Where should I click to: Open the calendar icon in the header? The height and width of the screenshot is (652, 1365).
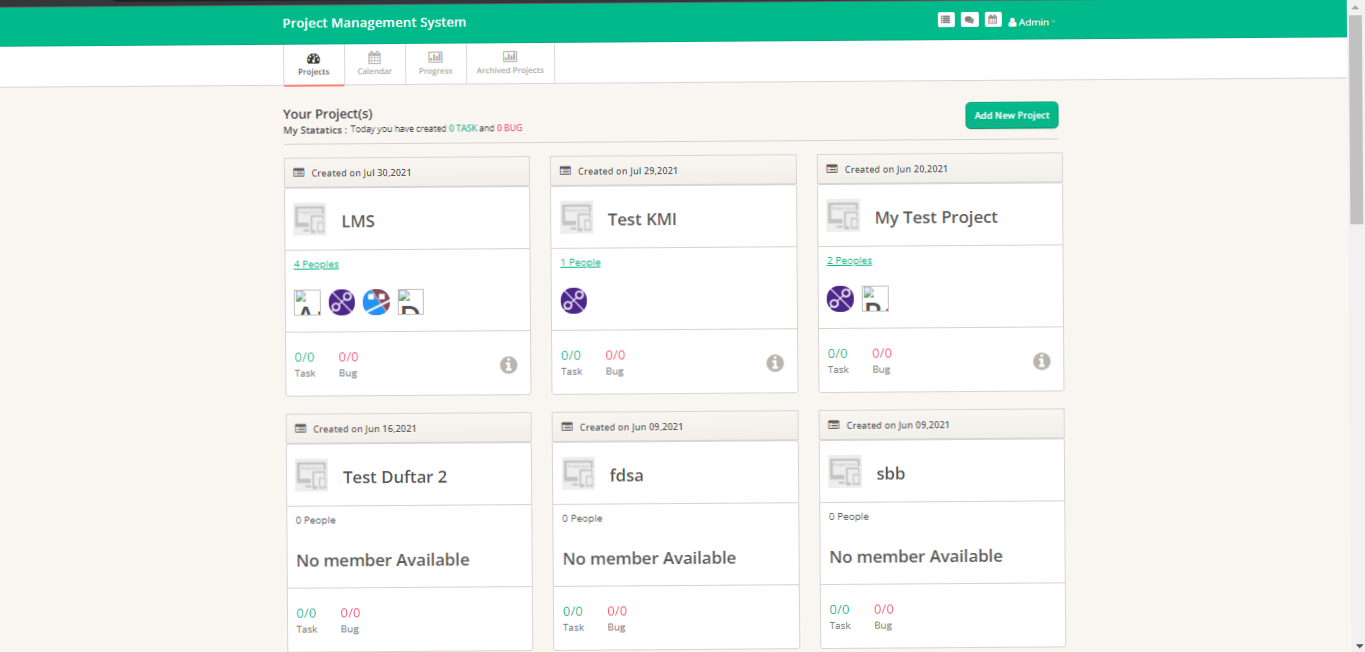tap(993, 19)
